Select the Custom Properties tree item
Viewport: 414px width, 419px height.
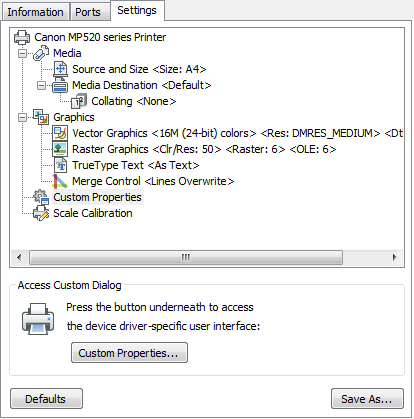(97, 197)
